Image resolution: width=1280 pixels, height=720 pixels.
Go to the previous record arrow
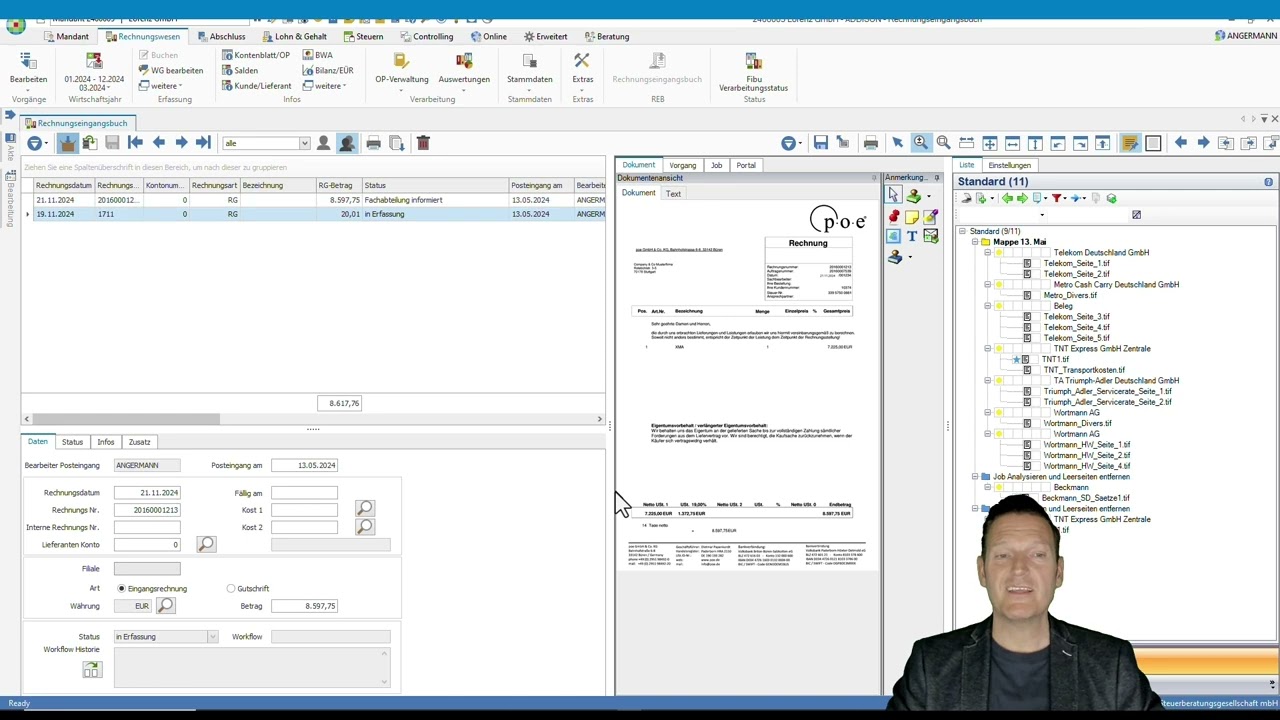coord(158,143)
